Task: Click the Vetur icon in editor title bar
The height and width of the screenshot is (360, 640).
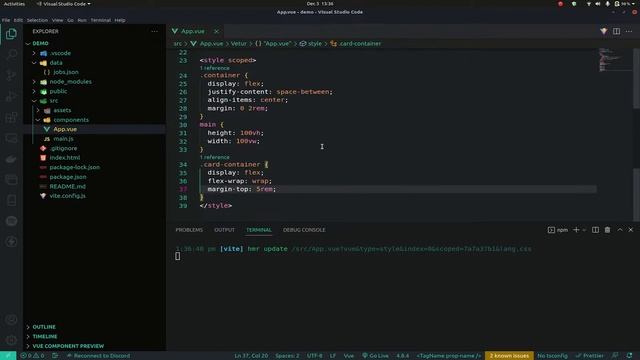Action: coord(604,31)
